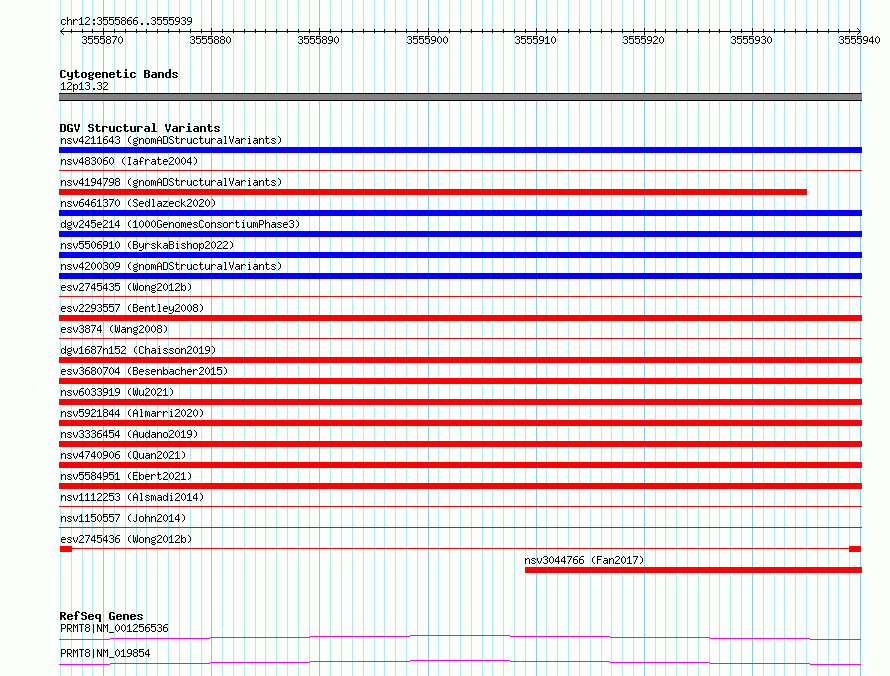Click the red bar under nsv3044766

click(x=694, y=570)
